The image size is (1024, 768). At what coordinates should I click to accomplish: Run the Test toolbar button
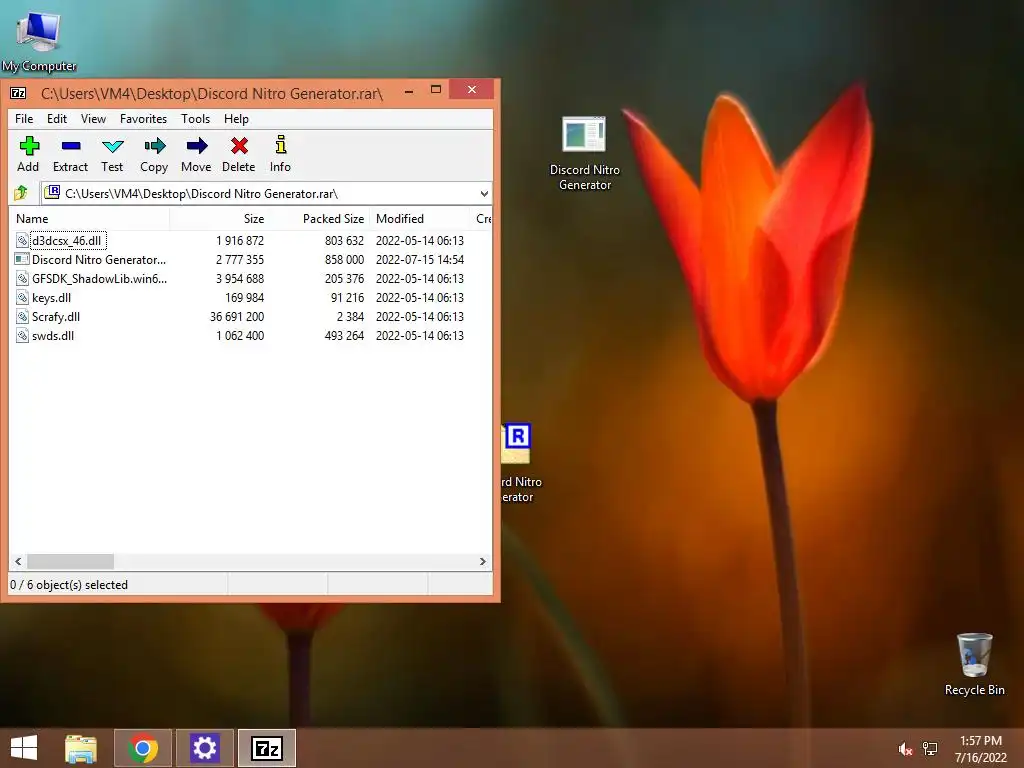click(112, 155)
